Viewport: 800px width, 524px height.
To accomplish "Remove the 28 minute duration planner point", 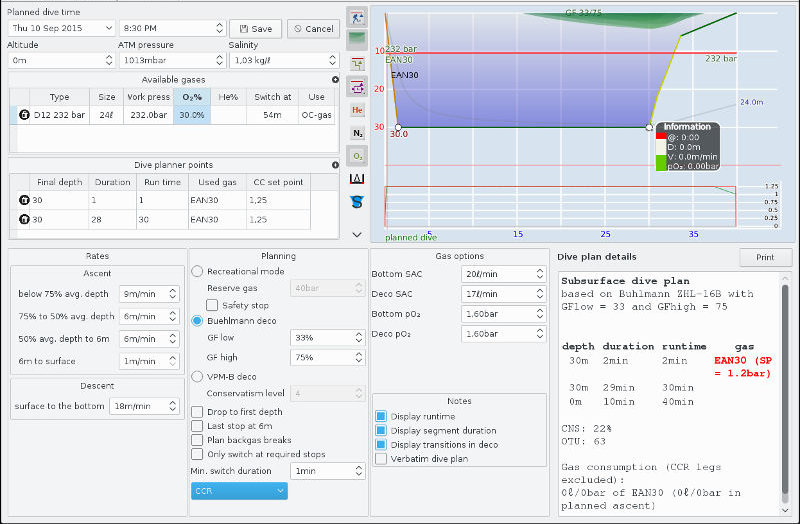I will [x=24, y=219].
